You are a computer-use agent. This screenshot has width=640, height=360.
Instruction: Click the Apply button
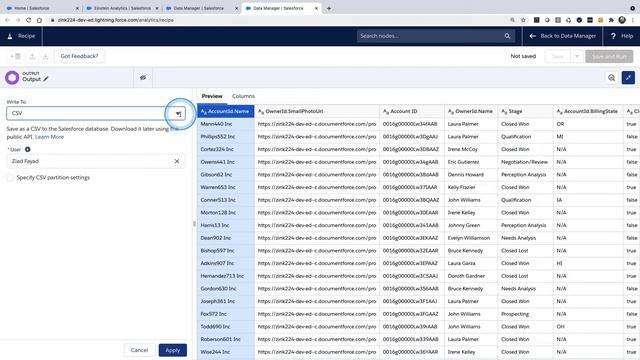click(173, 350)
